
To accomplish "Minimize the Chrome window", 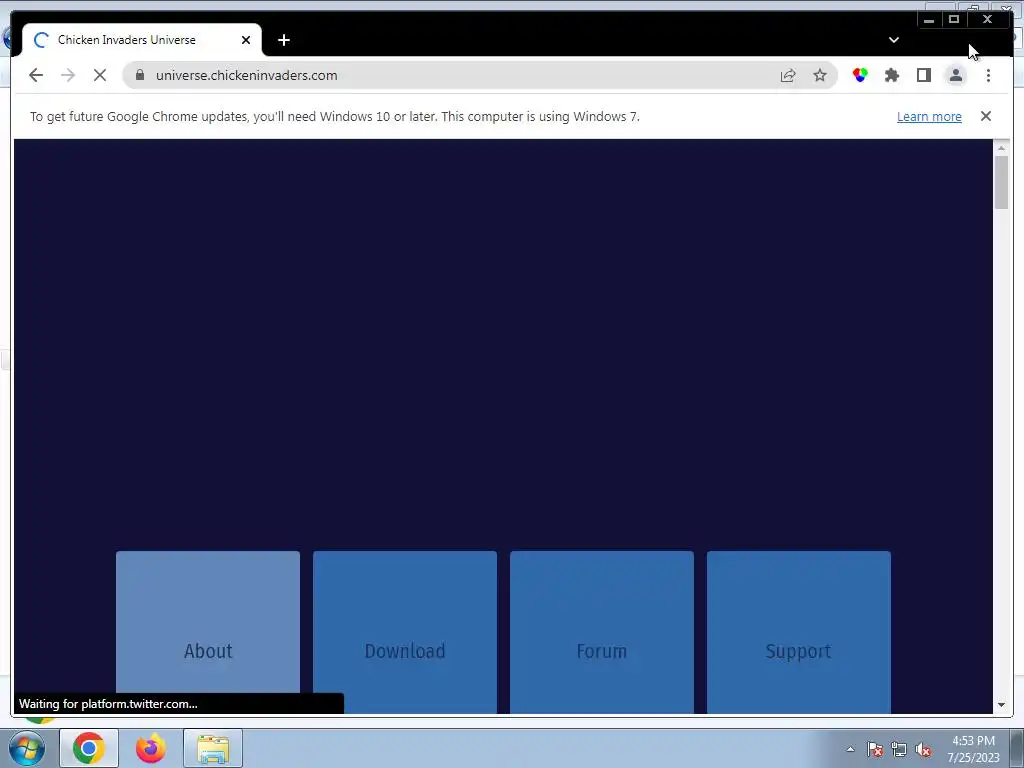I will (929, 20).
